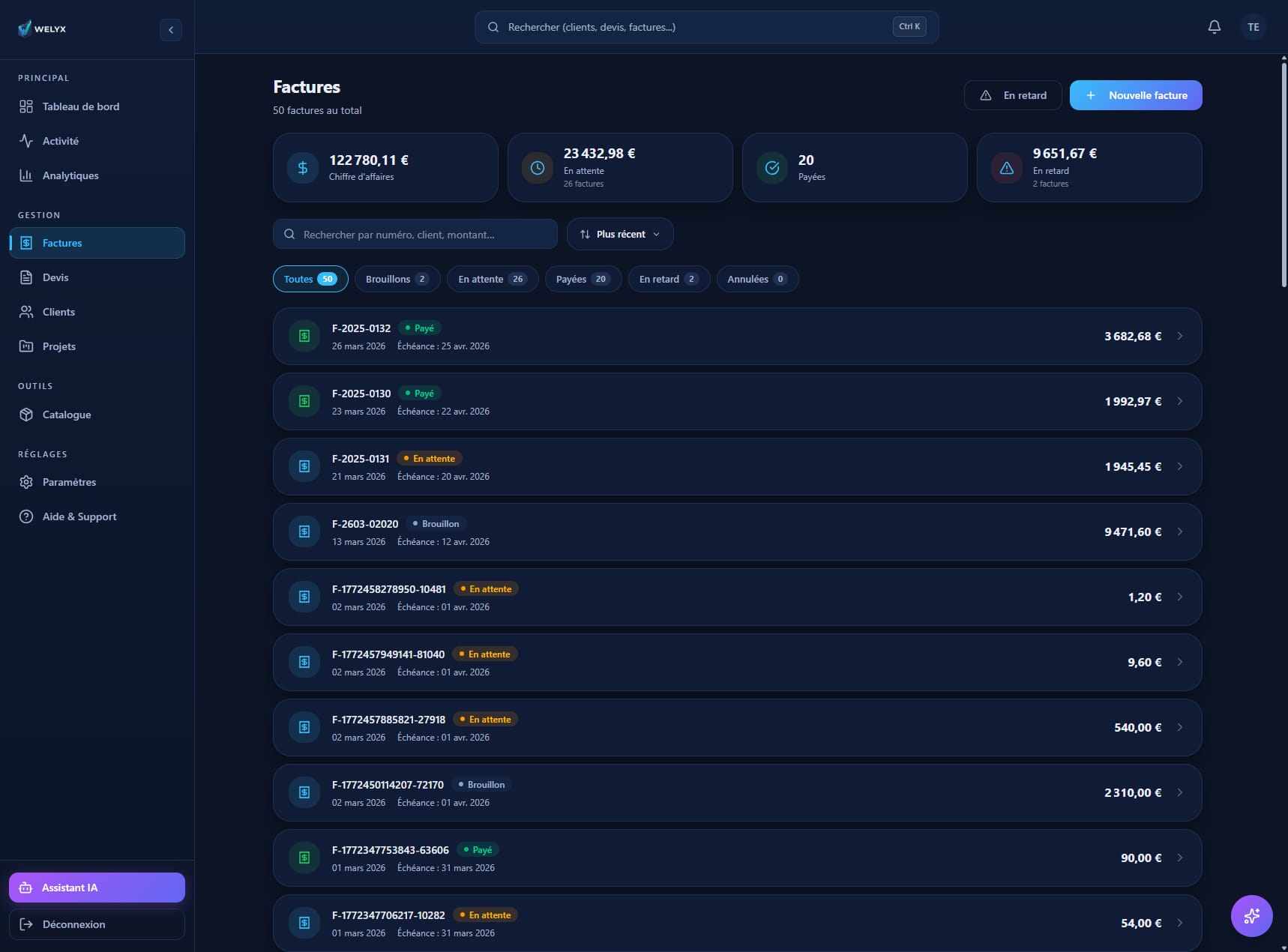Open Projets from the sidebar
This screenshot has width=1288, height=952.
[97, 346]
